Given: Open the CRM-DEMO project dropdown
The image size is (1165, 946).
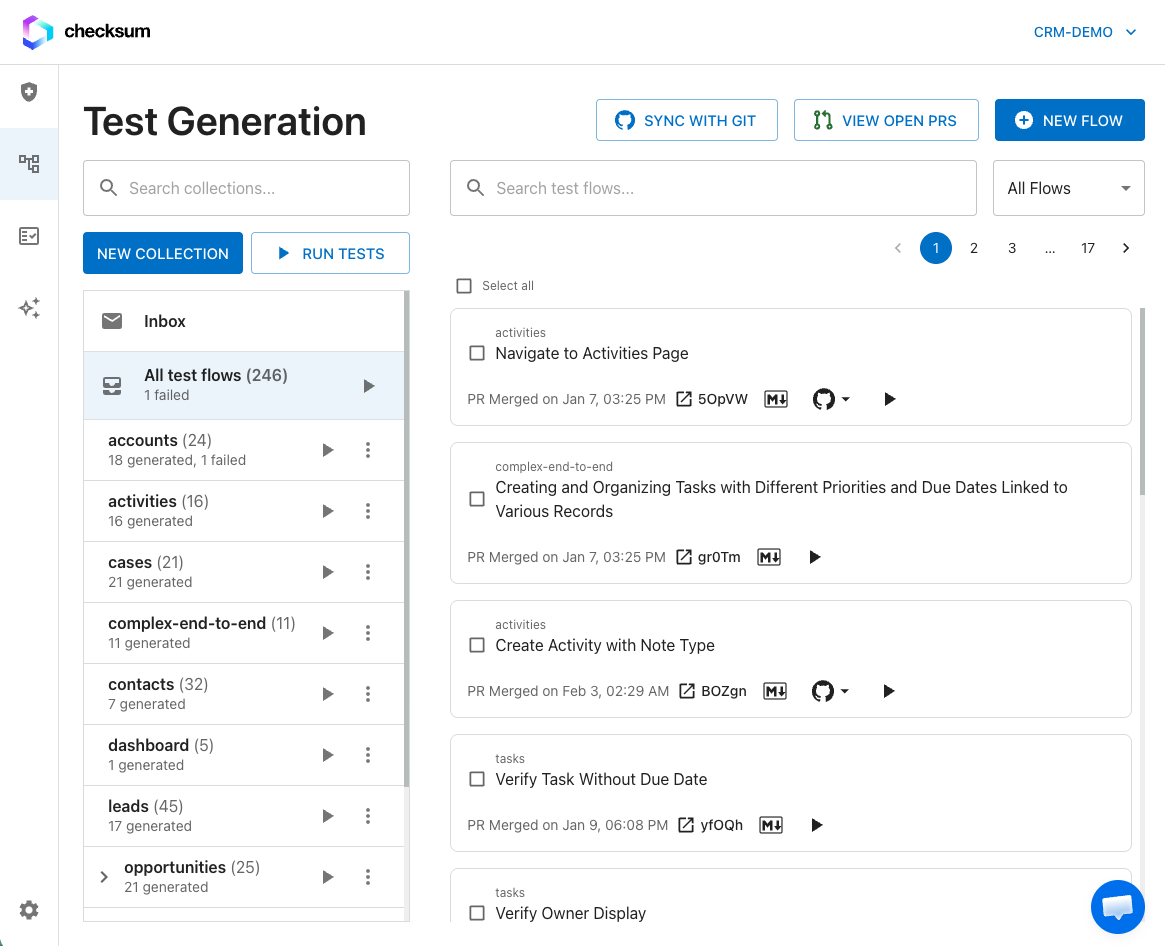Looking at the screenshot, I should point(1085,31).
